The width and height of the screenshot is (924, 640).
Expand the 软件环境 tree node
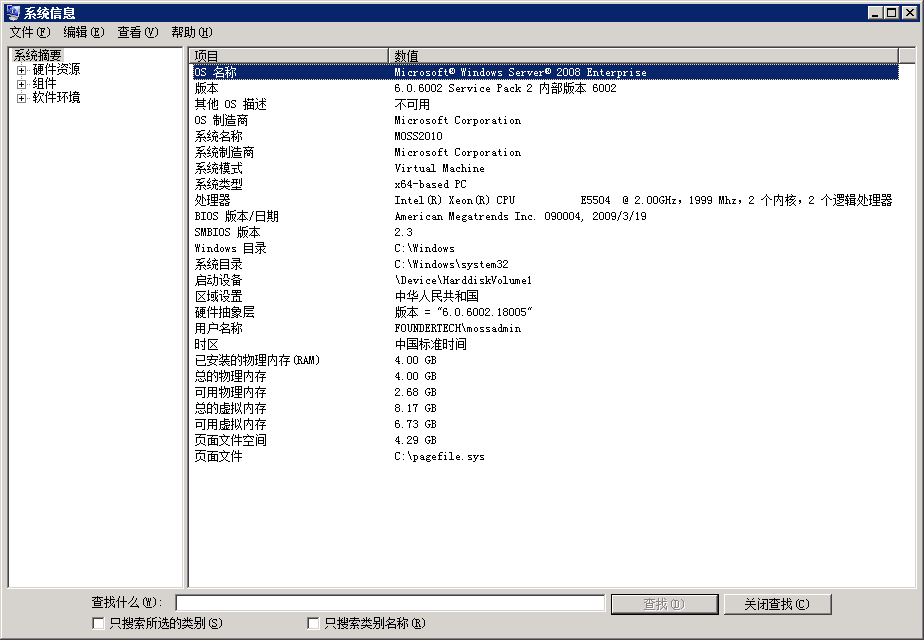(x=21, y=98)
